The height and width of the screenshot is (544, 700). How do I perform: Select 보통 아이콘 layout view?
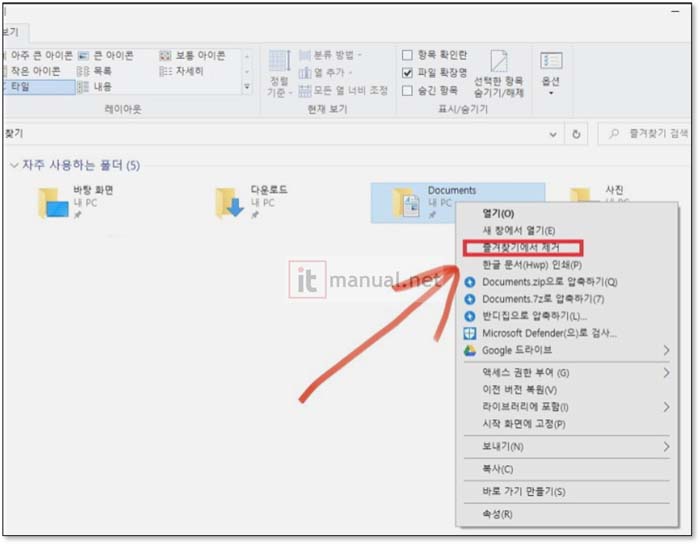point(192,55)
